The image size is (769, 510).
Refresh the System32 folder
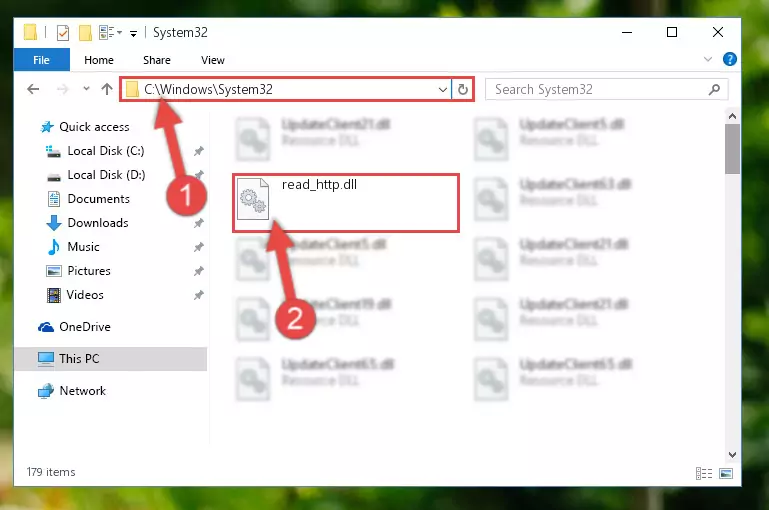tap(462, 90)
